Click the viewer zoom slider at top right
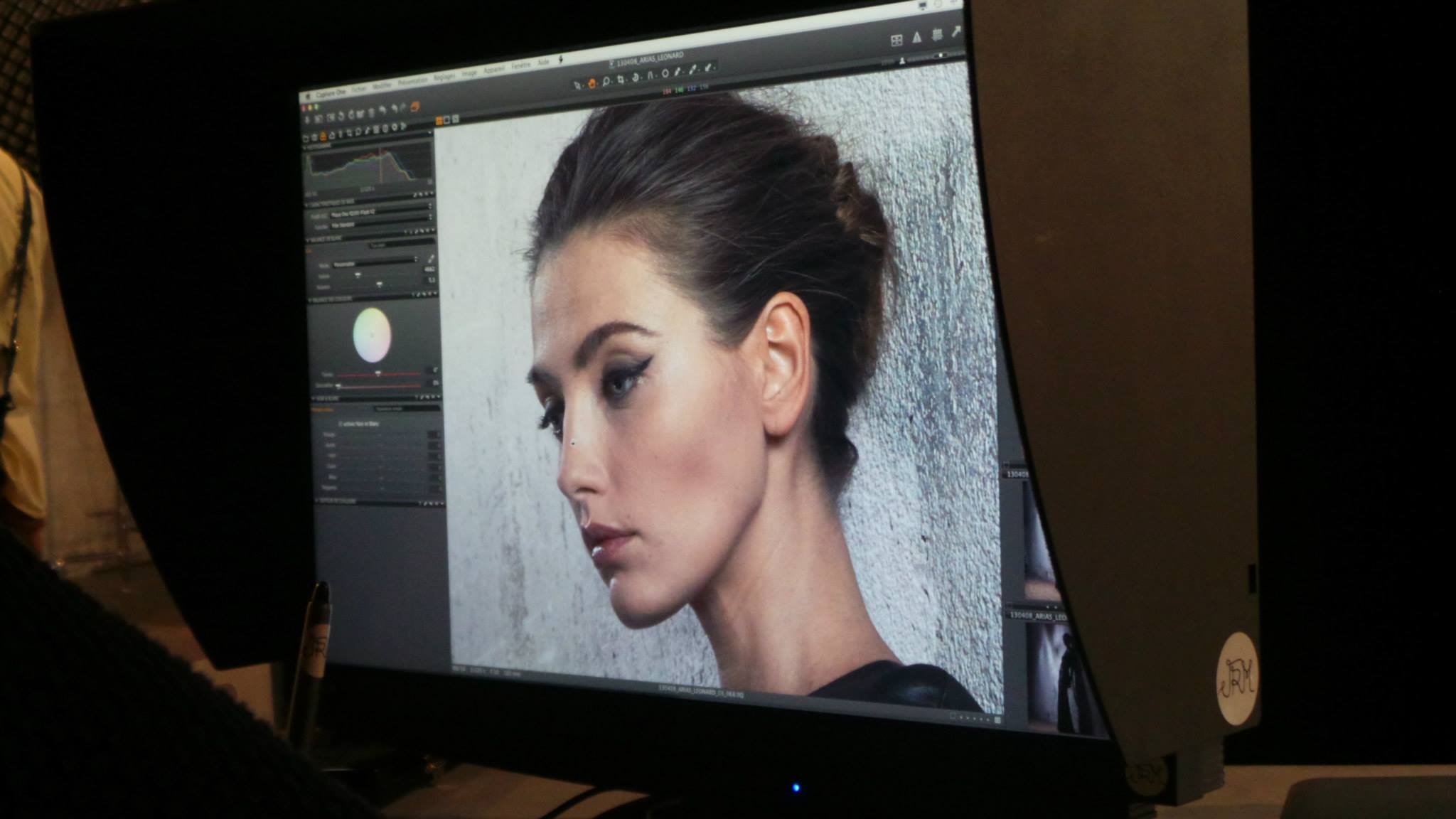This screenshot has width=1456, height=819. [935, 55]
